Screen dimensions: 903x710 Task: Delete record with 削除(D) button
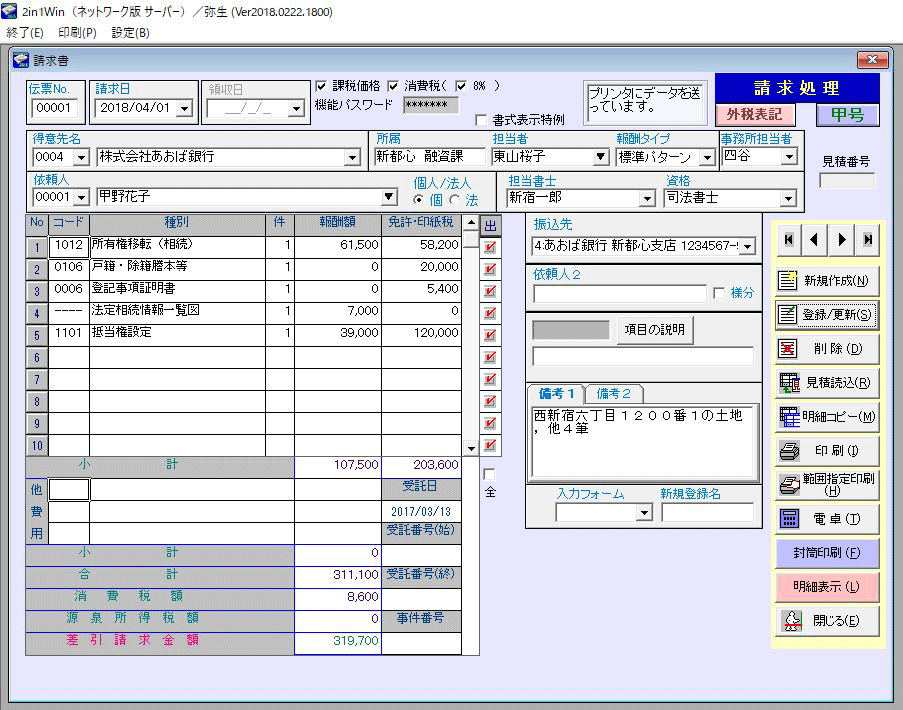[x=827, y=349]
